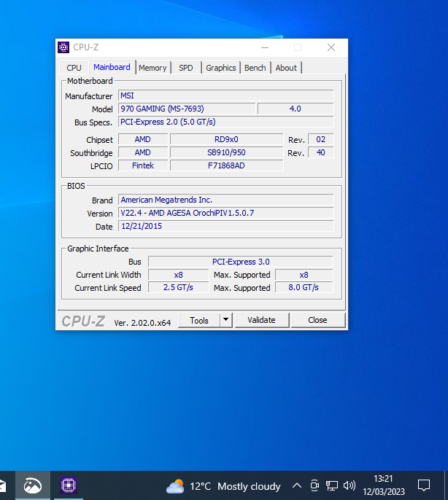
Task: Click the Chipset Rev. value 02
Action: pyautogui.click(x=321, y=139)
